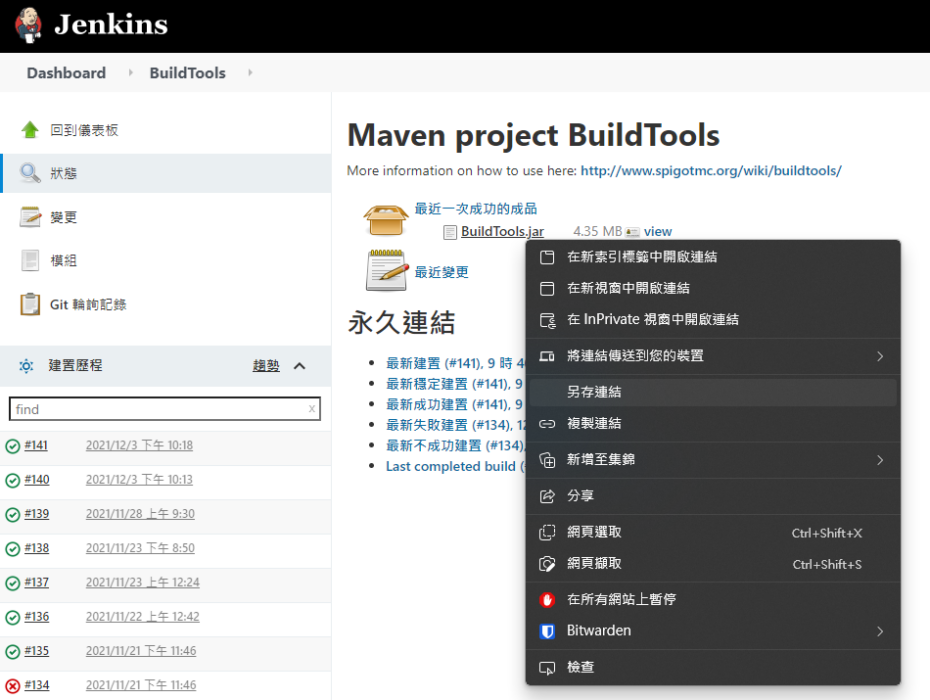Click the view link next to BuildTools.jar
930x700 pixels.
658,231
